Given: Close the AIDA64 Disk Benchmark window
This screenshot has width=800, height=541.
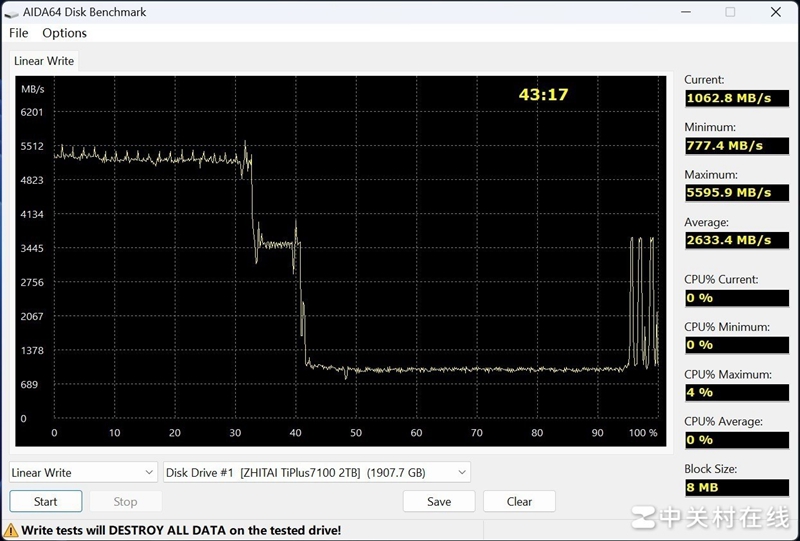Looking at the screenshot, I should (x=776, y=12).
